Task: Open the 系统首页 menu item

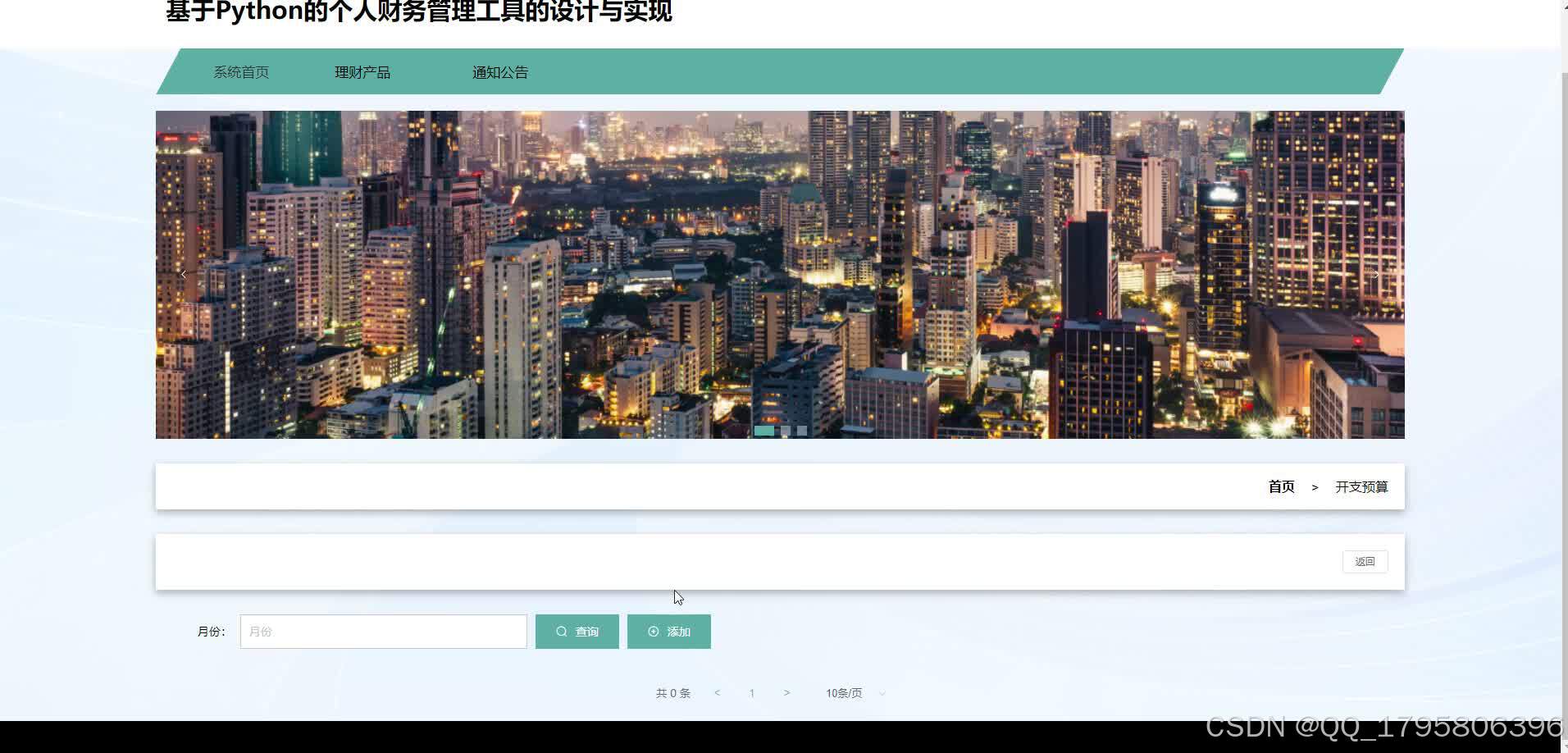Action: (241, 72)
